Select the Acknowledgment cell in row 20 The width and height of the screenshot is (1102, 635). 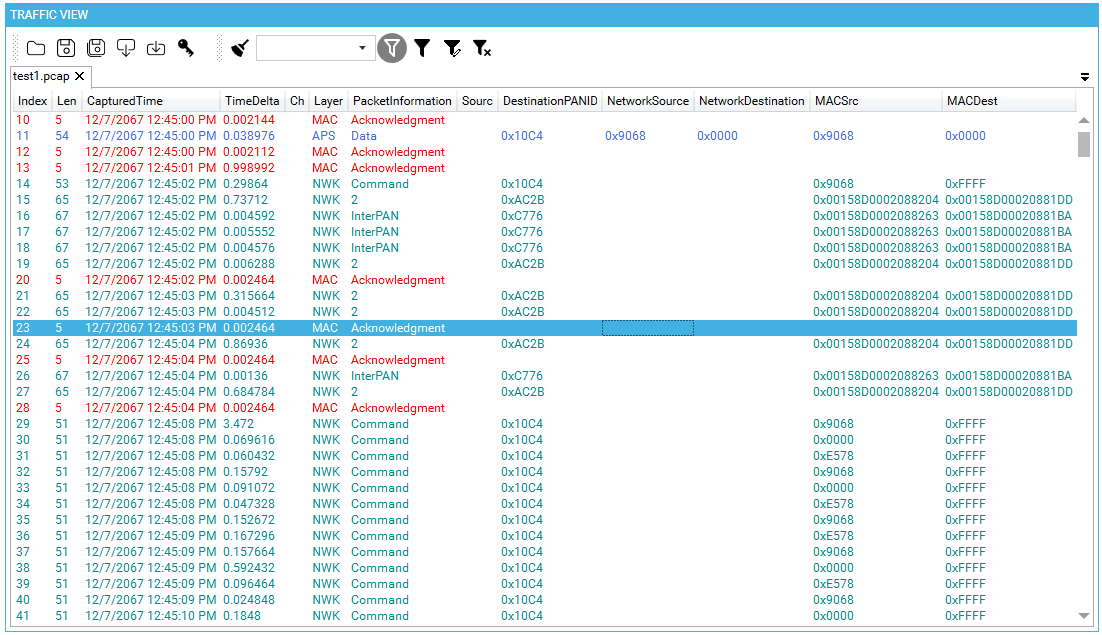[398, 280]
